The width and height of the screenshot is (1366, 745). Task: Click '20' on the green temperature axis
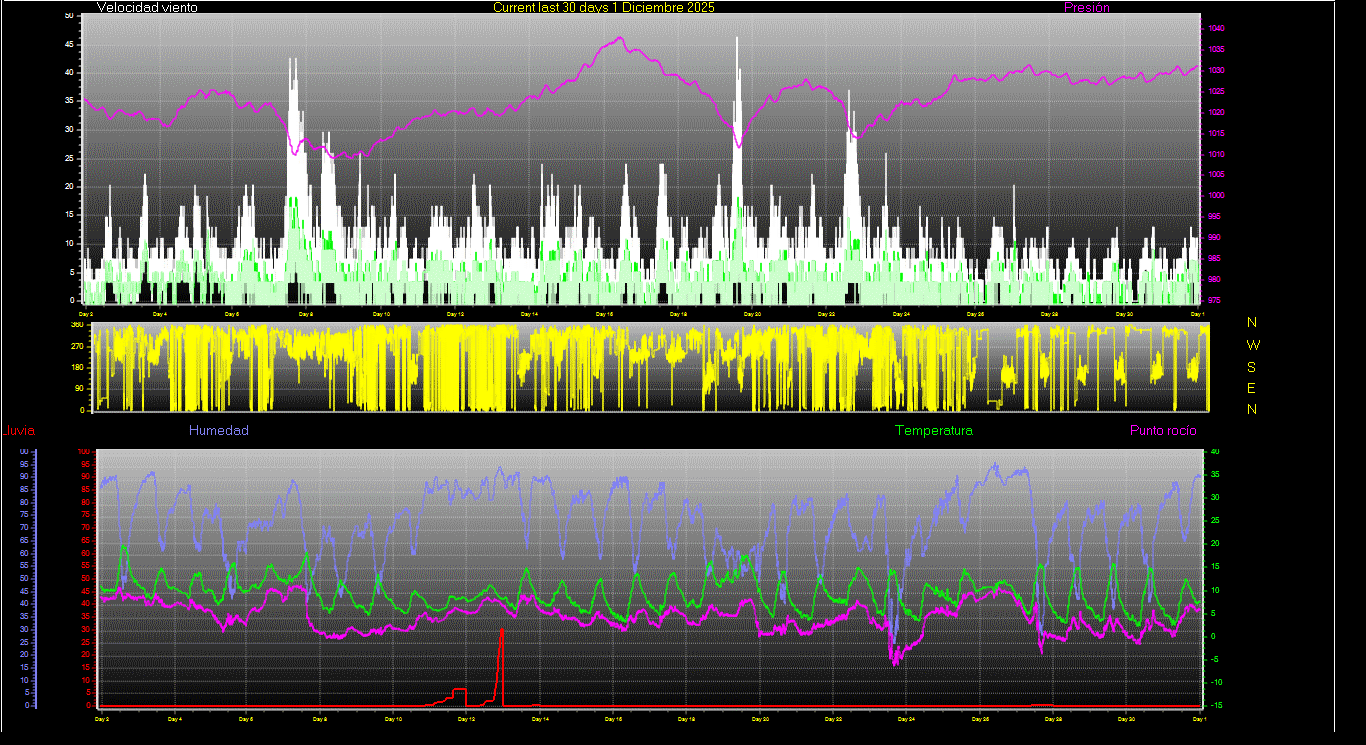pyautogui.click(x=1215, y=543)
